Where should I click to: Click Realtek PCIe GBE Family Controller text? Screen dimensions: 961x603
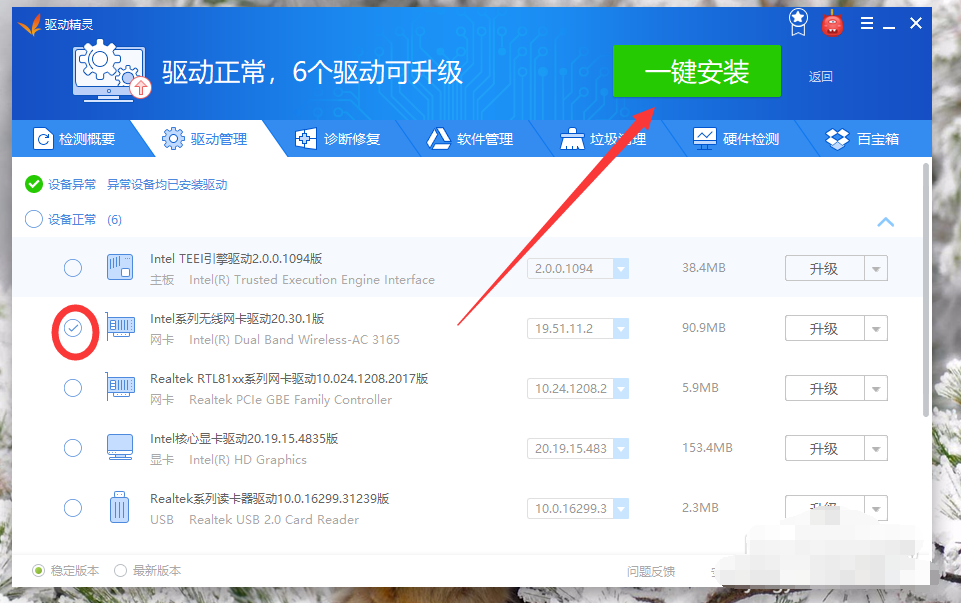click(x=291, y=400)
